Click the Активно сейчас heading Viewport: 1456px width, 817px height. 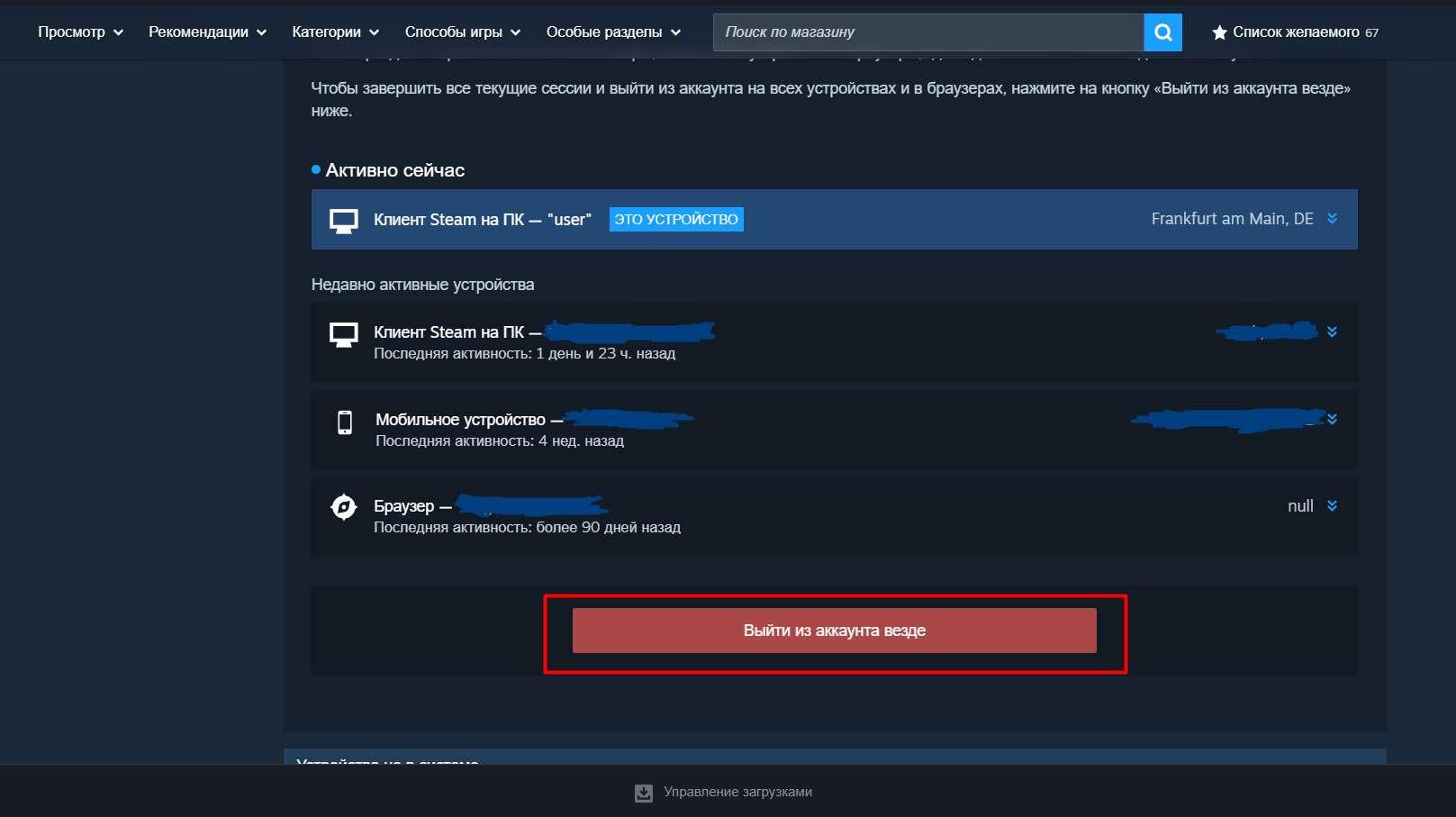395,170
